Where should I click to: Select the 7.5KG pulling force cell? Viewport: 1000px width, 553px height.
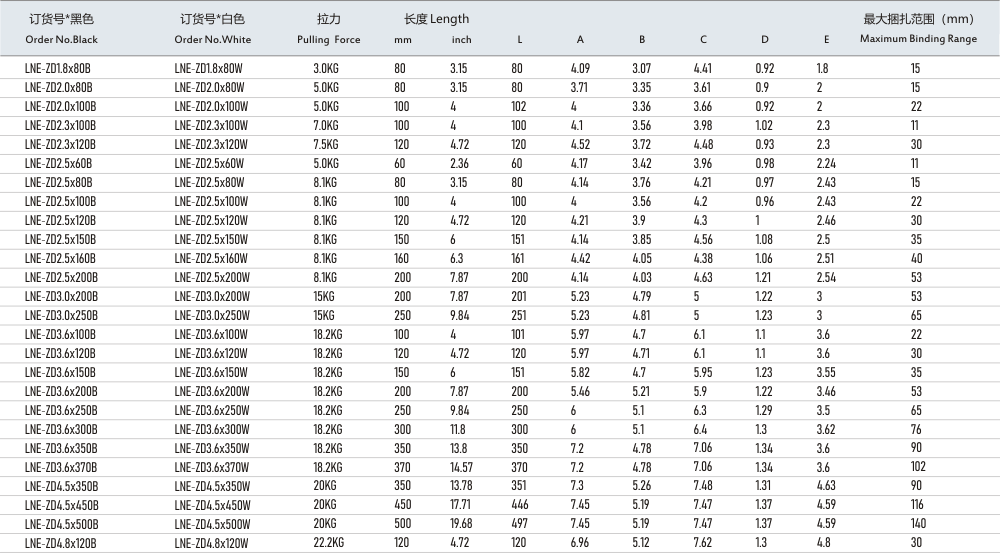coord(326,145)
